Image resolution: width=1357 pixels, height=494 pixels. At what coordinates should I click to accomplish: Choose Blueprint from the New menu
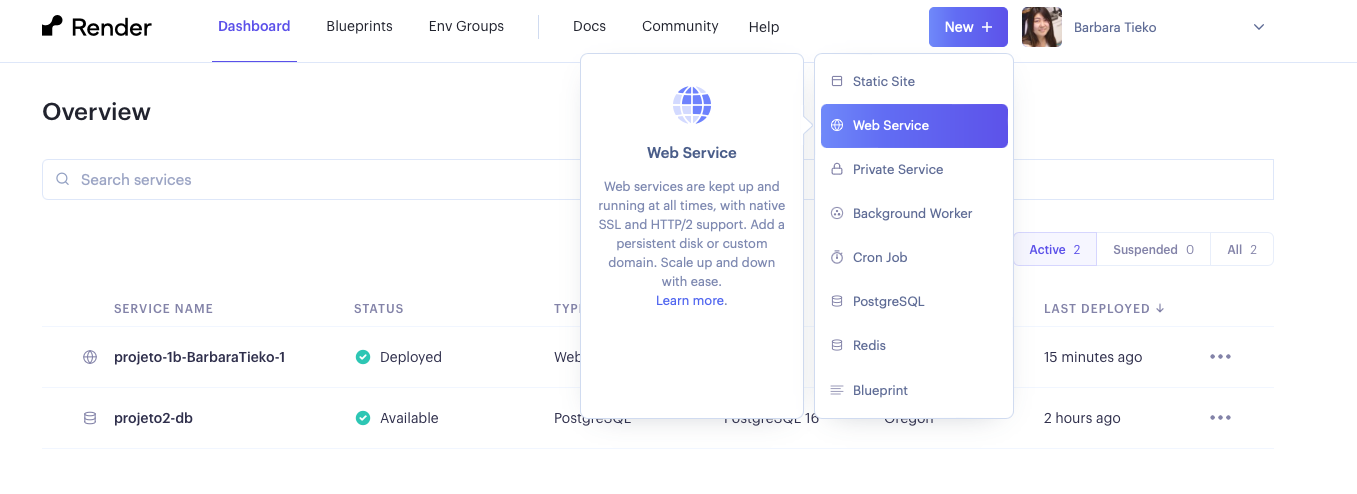point(914,390)
